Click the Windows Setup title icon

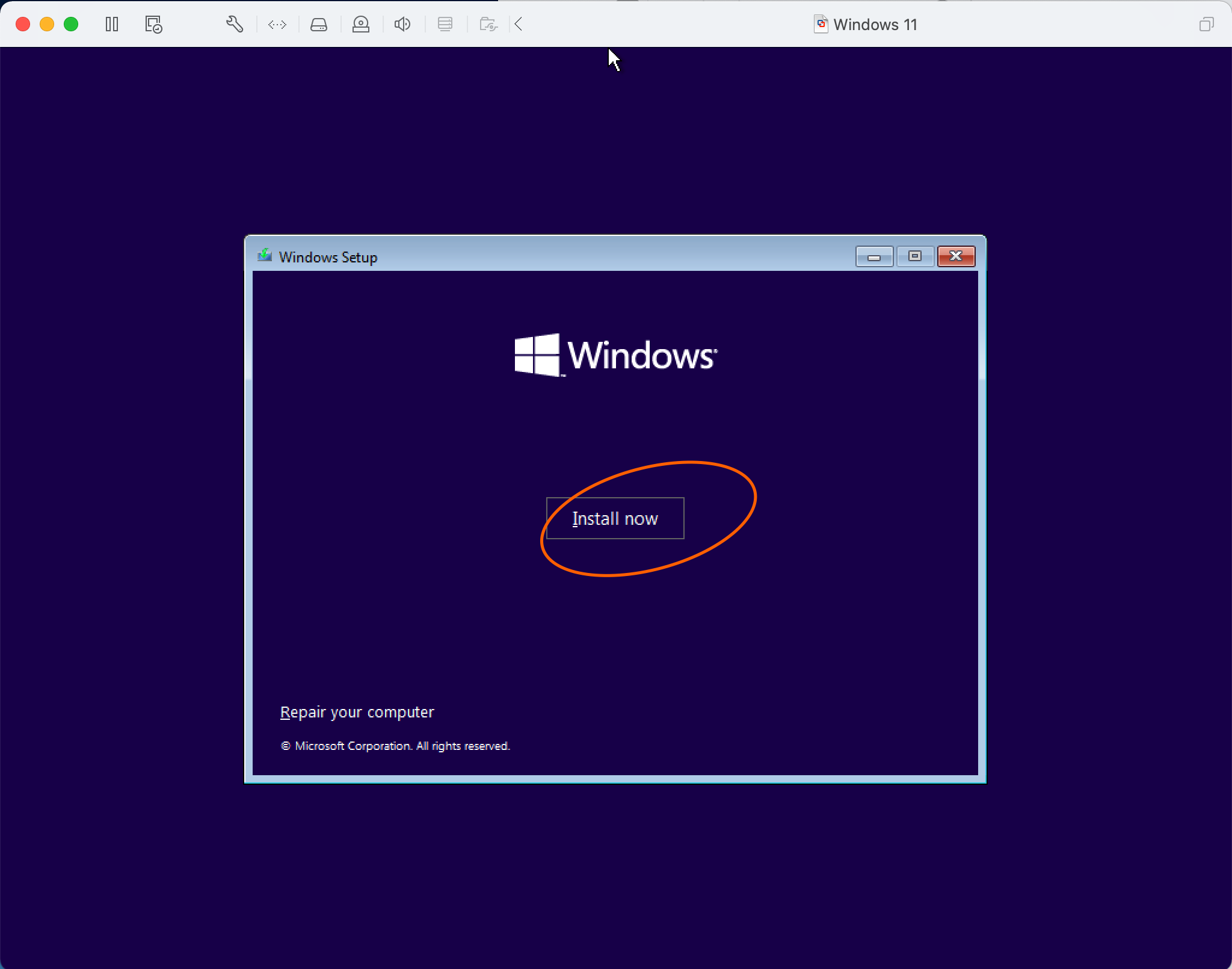[265, 256]
